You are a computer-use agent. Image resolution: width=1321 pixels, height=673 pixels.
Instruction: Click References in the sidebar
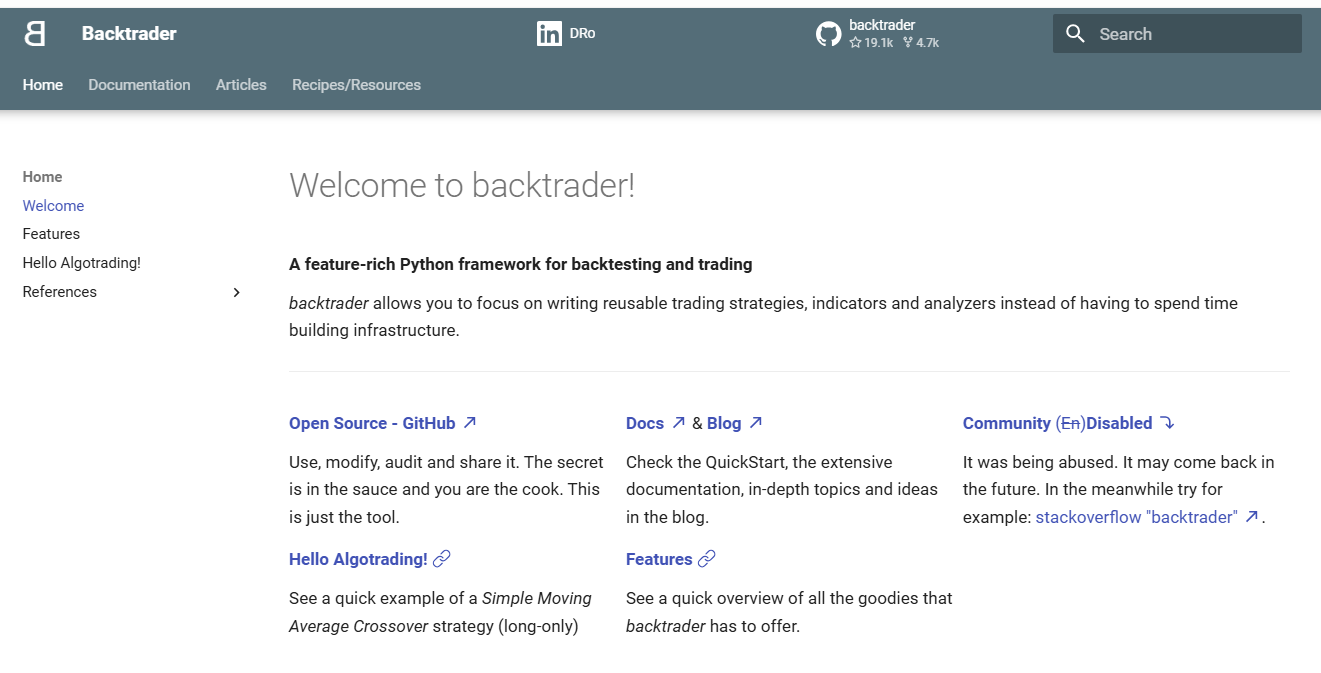point(60,292)
